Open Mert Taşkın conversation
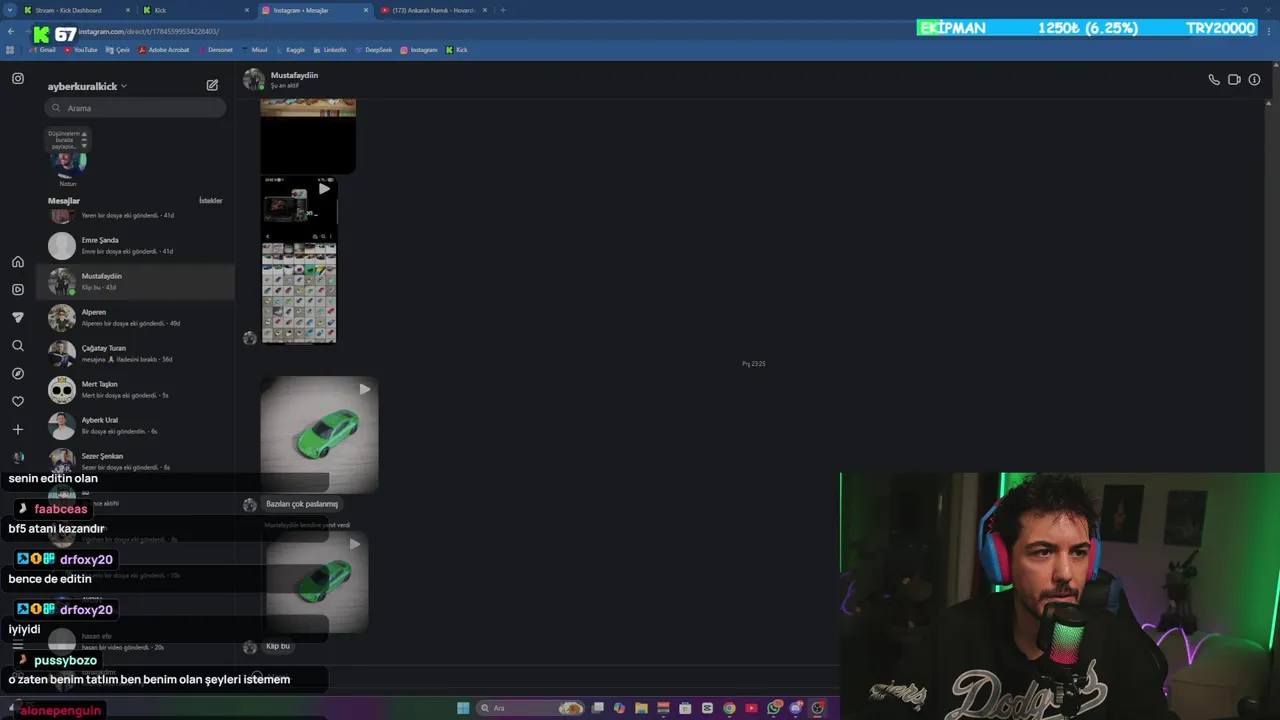Viewport: 1280px width, 720px height. [x=136, y=389]
